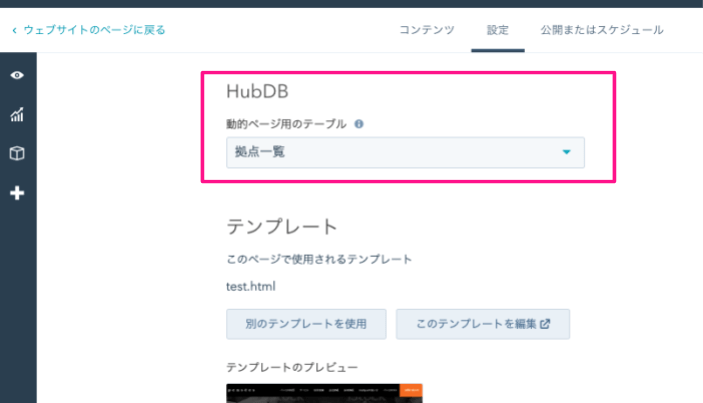Image resolution: width=703 pixels, height=403 pixels.
Task: Go back via ウェブサイトのページに戻る link
Action: [x=94, y=30]
